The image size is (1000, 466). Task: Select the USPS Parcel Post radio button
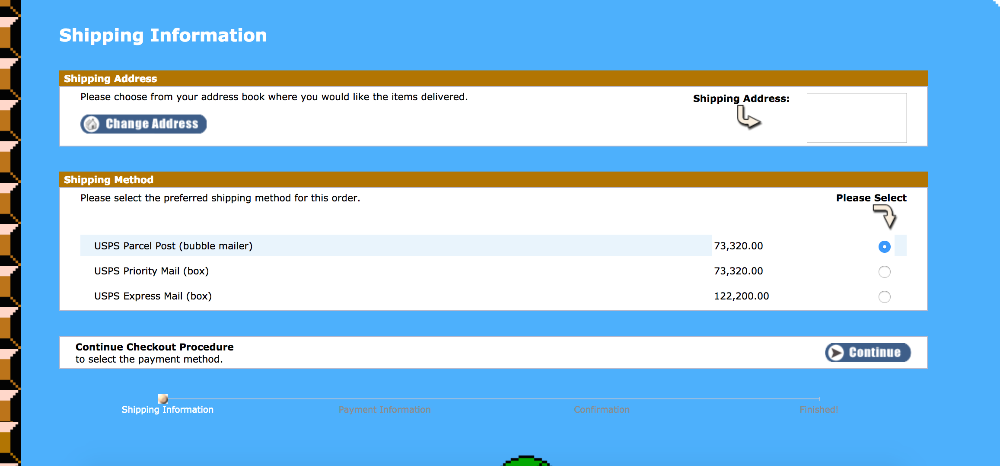coord(884,247)
